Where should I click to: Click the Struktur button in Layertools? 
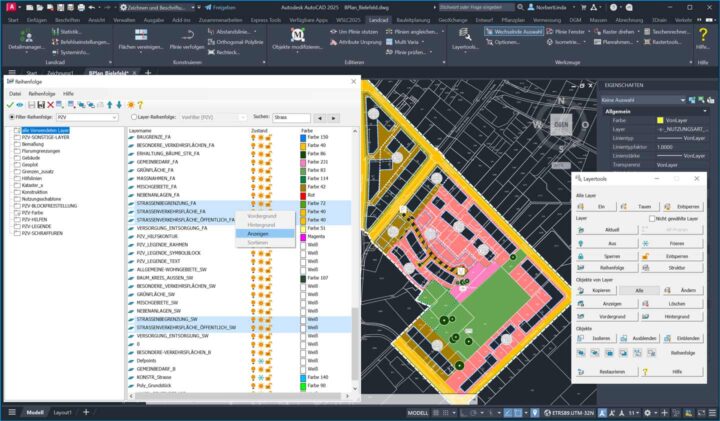click(x=672, y=268)
